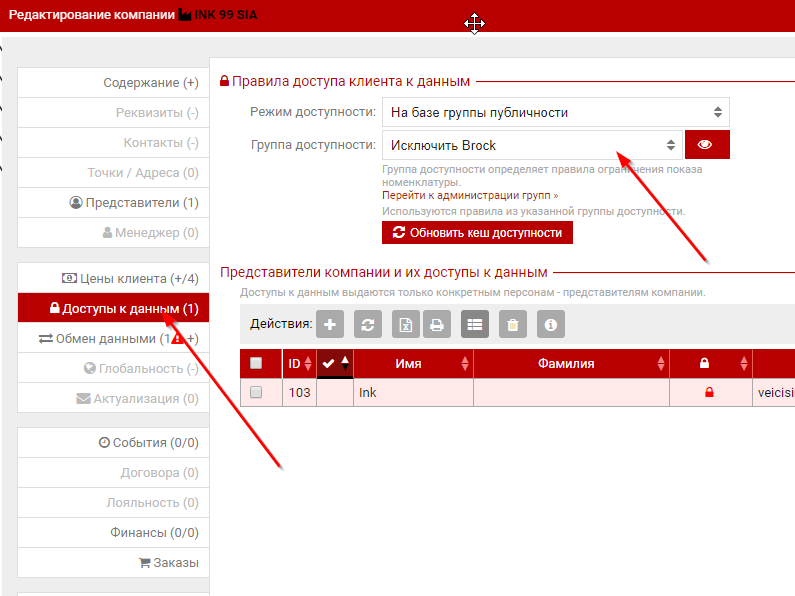Click the 'Обновить кеш доступности' button
Viewport: 795px width, 596px height.
477,232
